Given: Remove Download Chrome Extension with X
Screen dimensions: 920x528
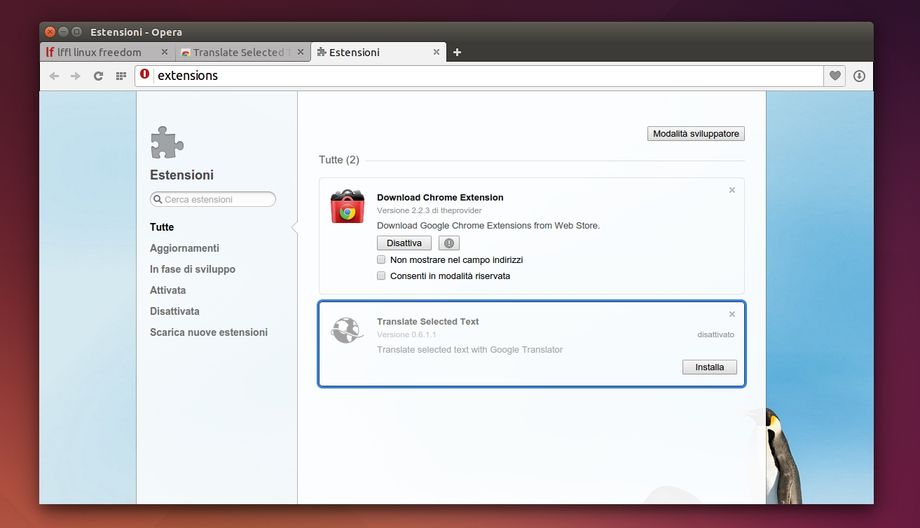Looking at the screenshot, I should point(732,190).
